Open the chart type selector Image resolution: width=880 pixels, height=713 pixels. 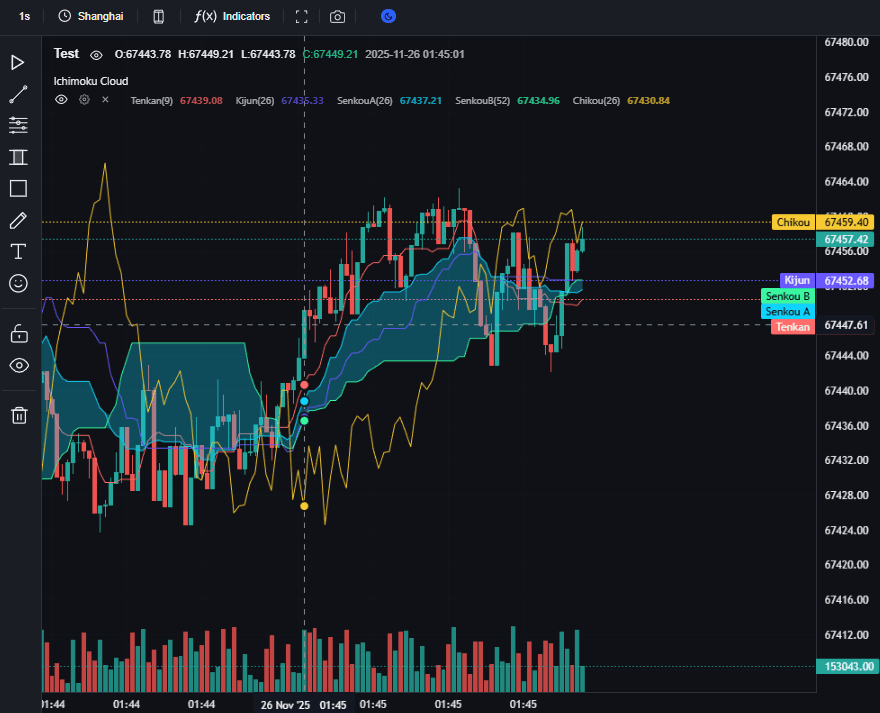click(158, 17)
